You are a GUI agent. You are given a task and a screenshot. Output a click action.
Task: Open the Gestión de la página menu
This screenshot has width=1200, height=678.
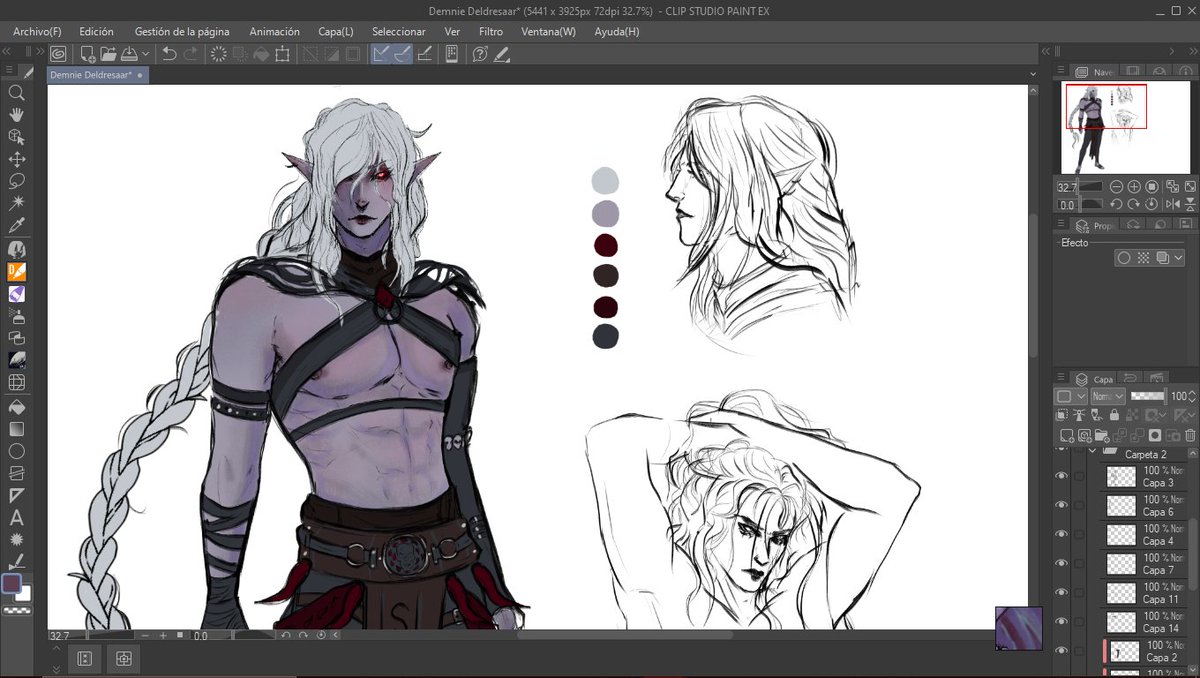coord(184,32)
